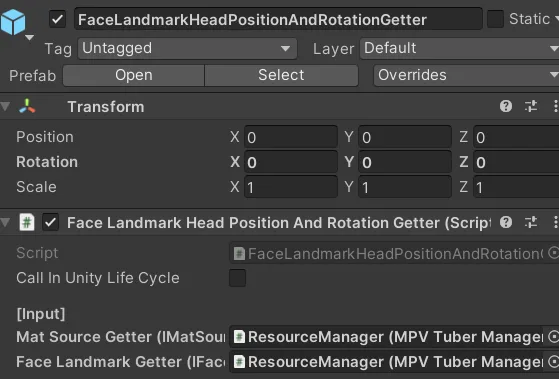Collapse the Face Landmark script component foldout
Screen dimensions: 559x379
click(5, 222)
